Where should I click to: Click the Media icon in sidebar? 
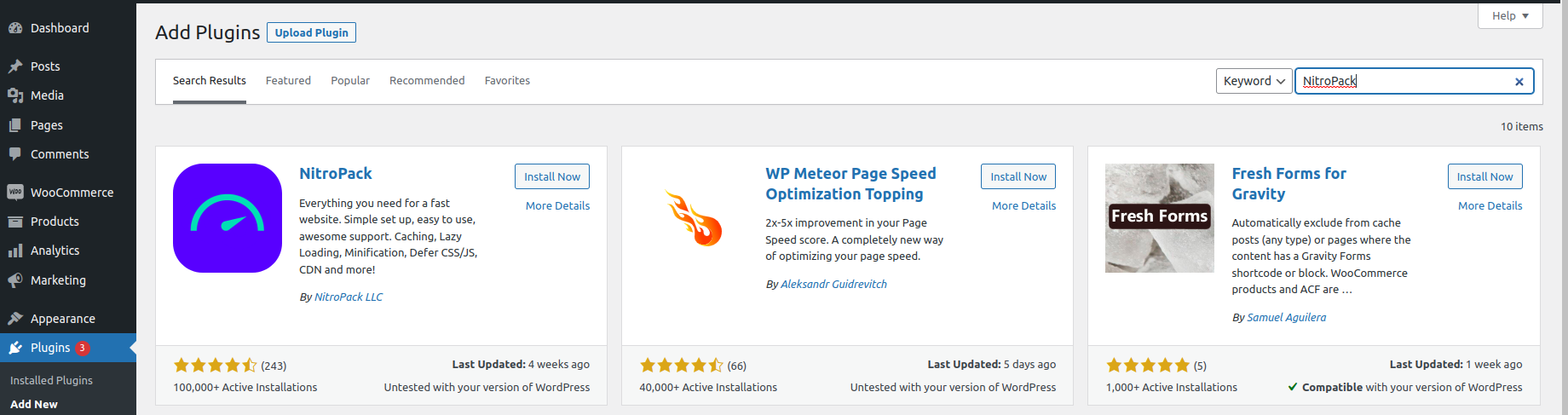[x=15, y=95]
